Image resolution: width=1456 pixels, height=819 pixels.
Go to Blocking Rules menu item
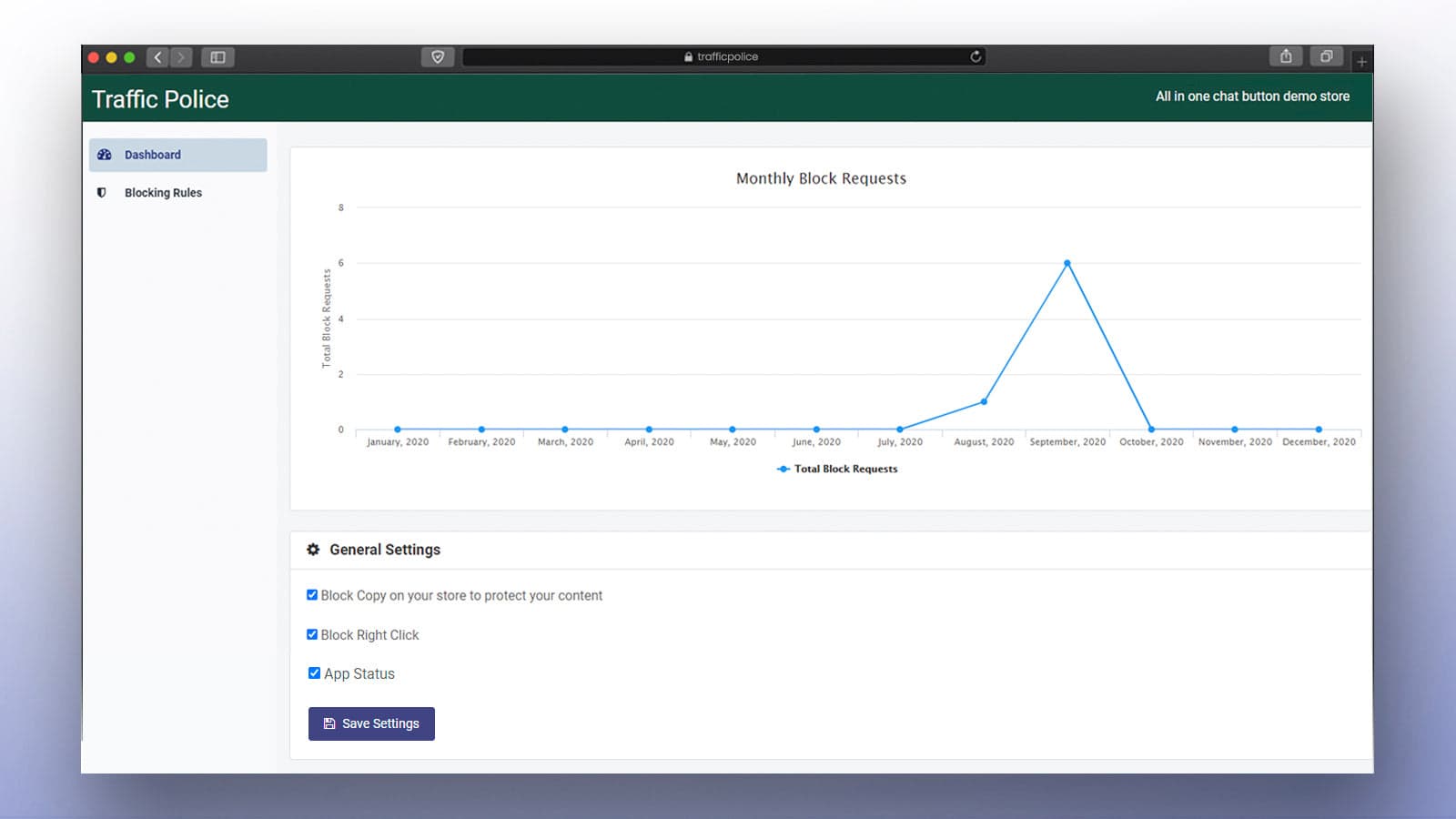pyautogui.click(x=163, y=193)
